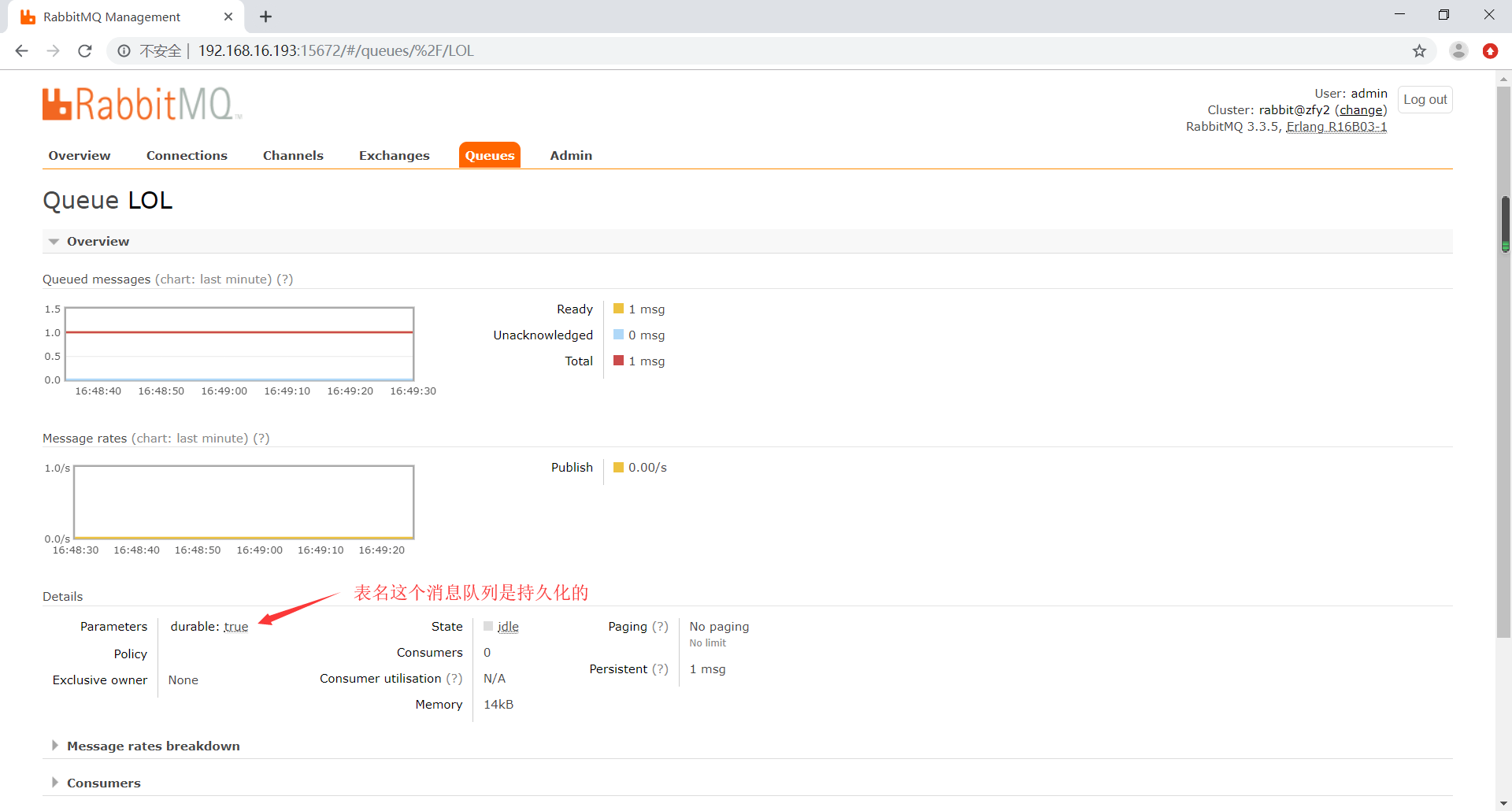
Task: Reload the current page
Action: coord(85,51)
